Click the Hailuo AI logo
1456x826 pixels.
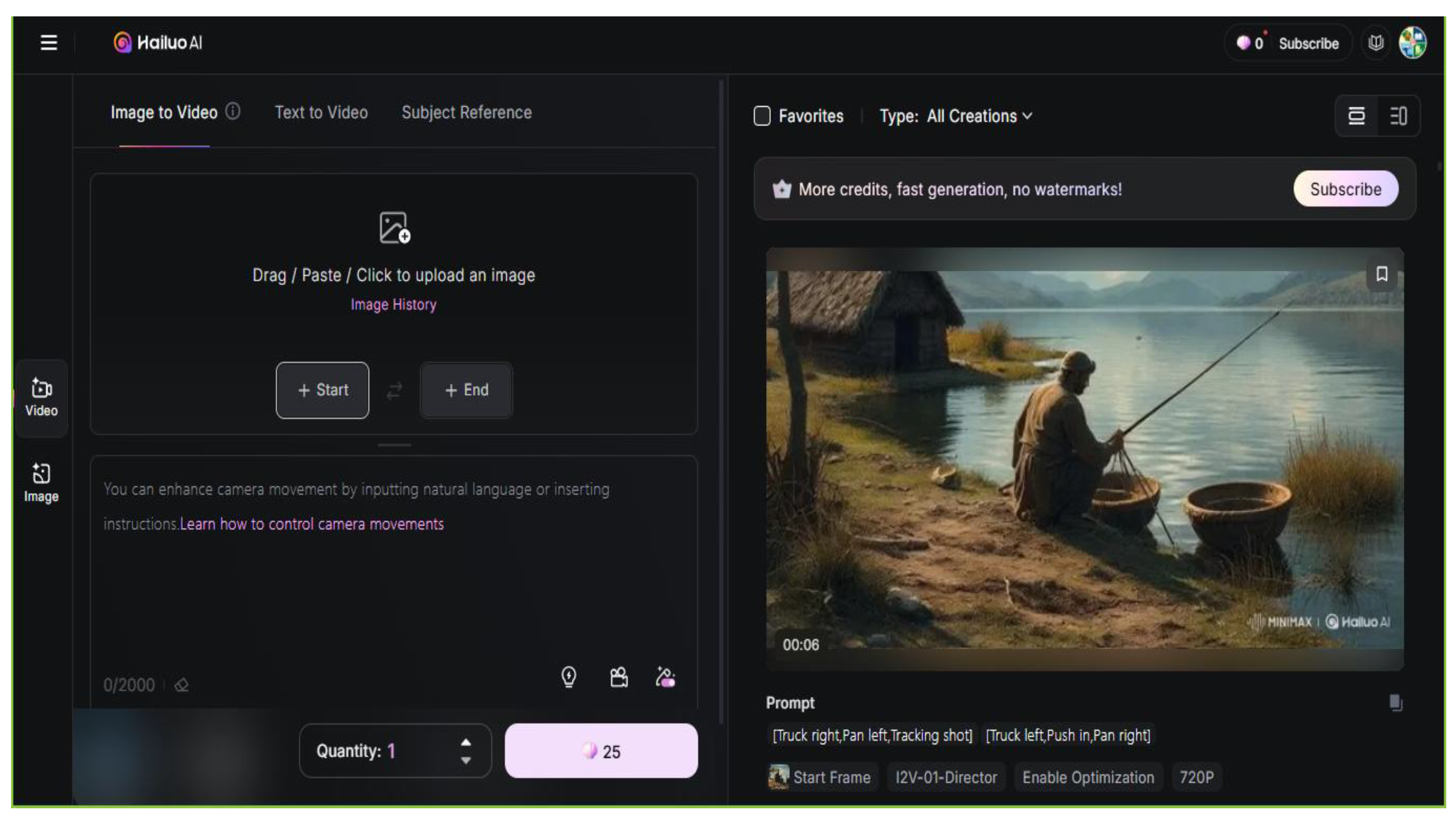(158, 42)
